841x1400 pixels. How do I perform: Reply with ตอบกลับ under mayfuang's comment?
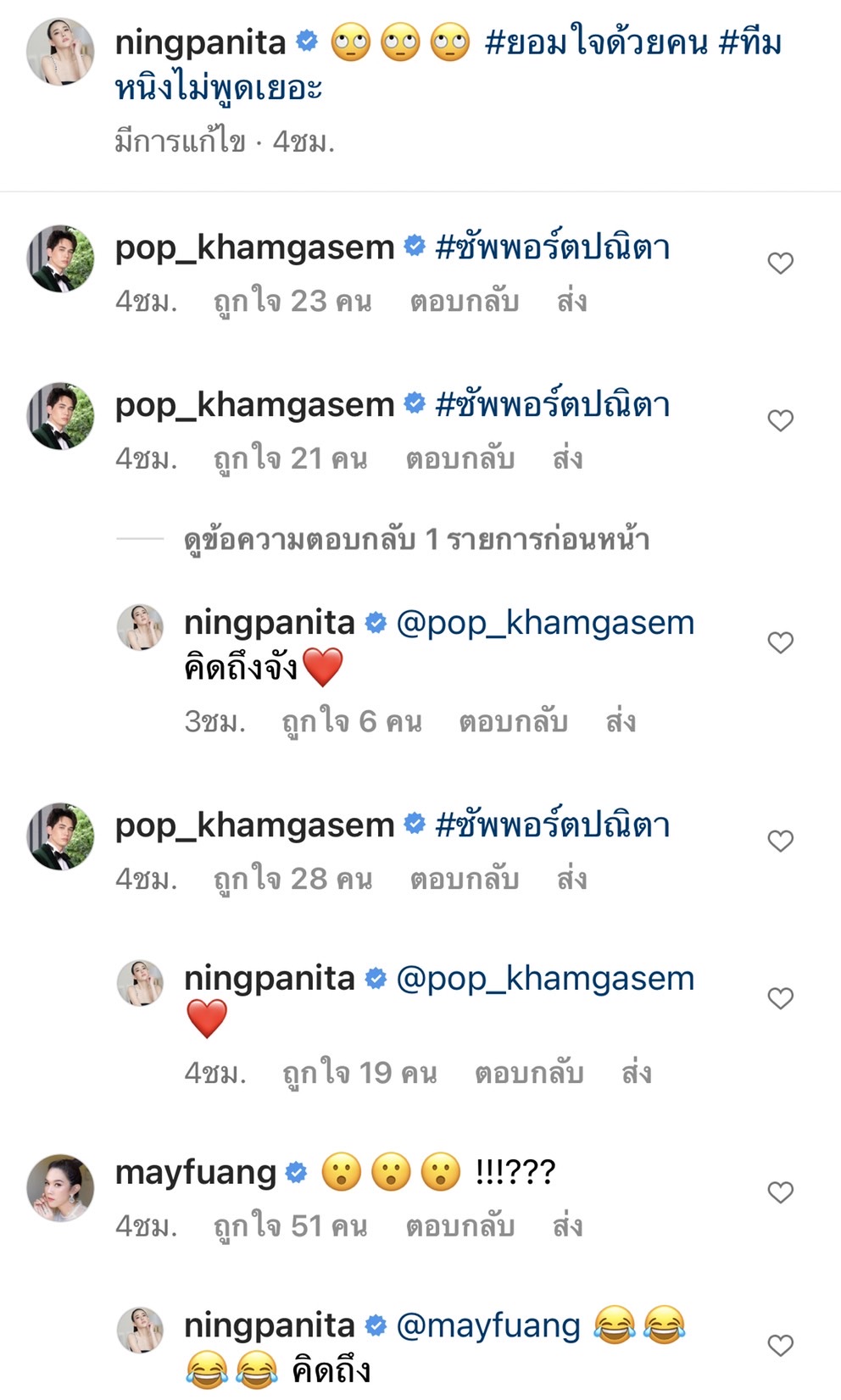click(465, 1225)
